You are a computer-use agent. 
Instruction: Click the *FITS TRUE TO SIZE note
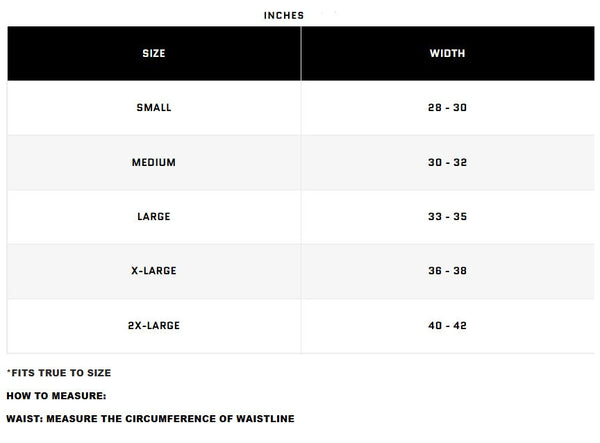point(60,373)
